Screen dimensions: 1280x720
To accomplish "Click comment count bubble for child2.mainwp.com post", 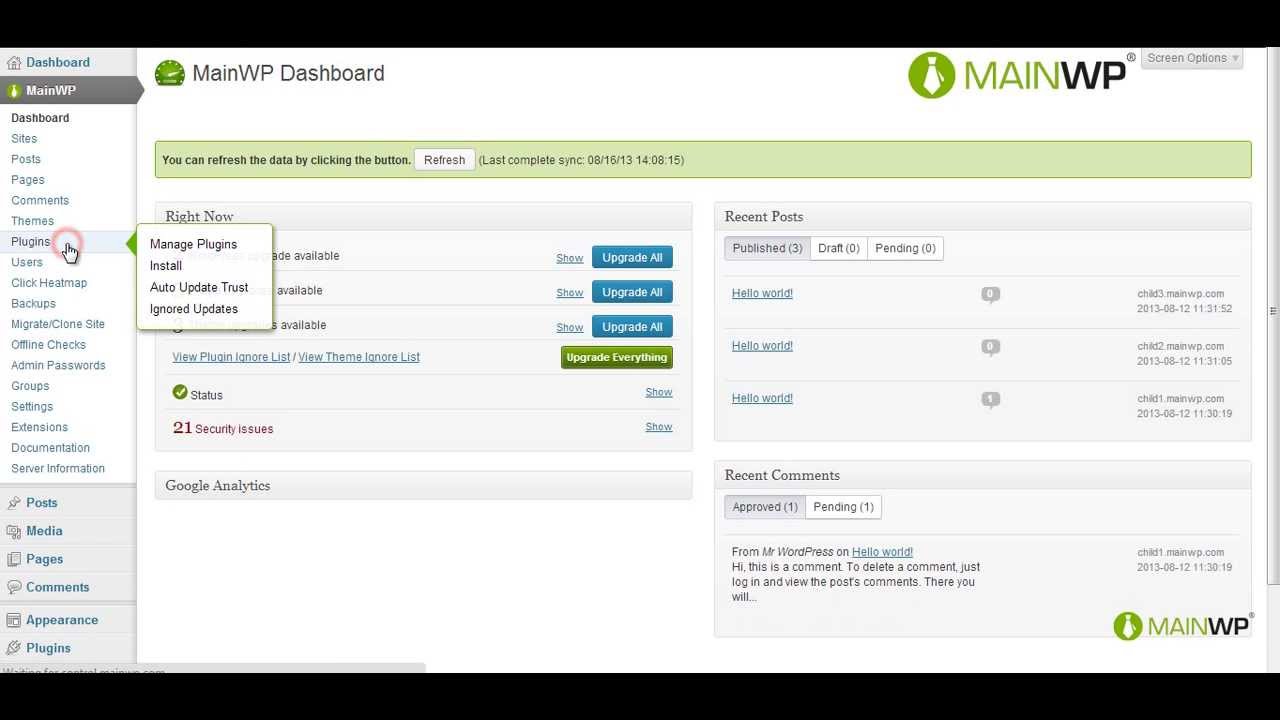I will 990,347.
